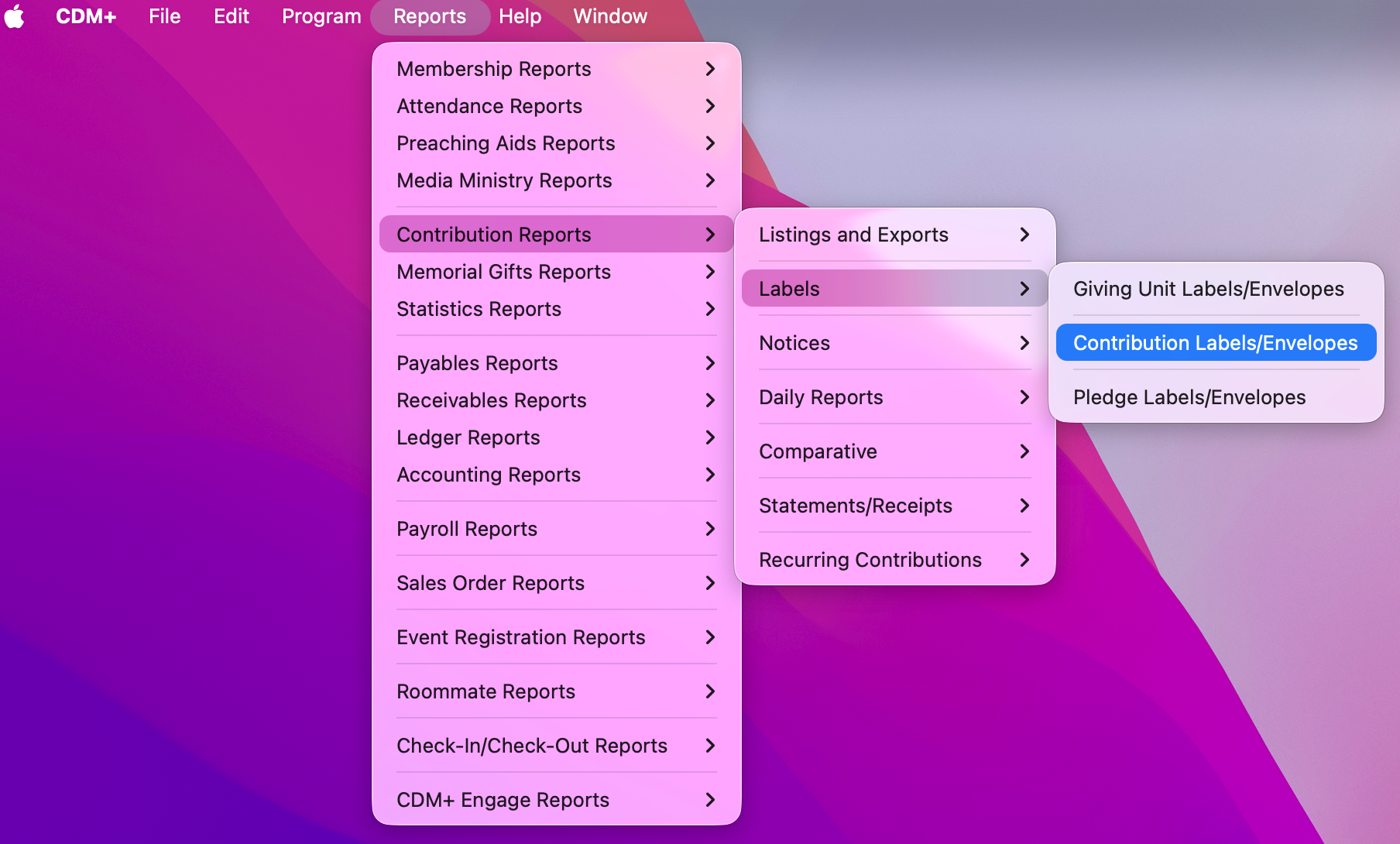This screenshot has width=1400, height=844.
Task: Expand Attendance Reports submenu
Action: pyautogui.click(x=556, y=106)
